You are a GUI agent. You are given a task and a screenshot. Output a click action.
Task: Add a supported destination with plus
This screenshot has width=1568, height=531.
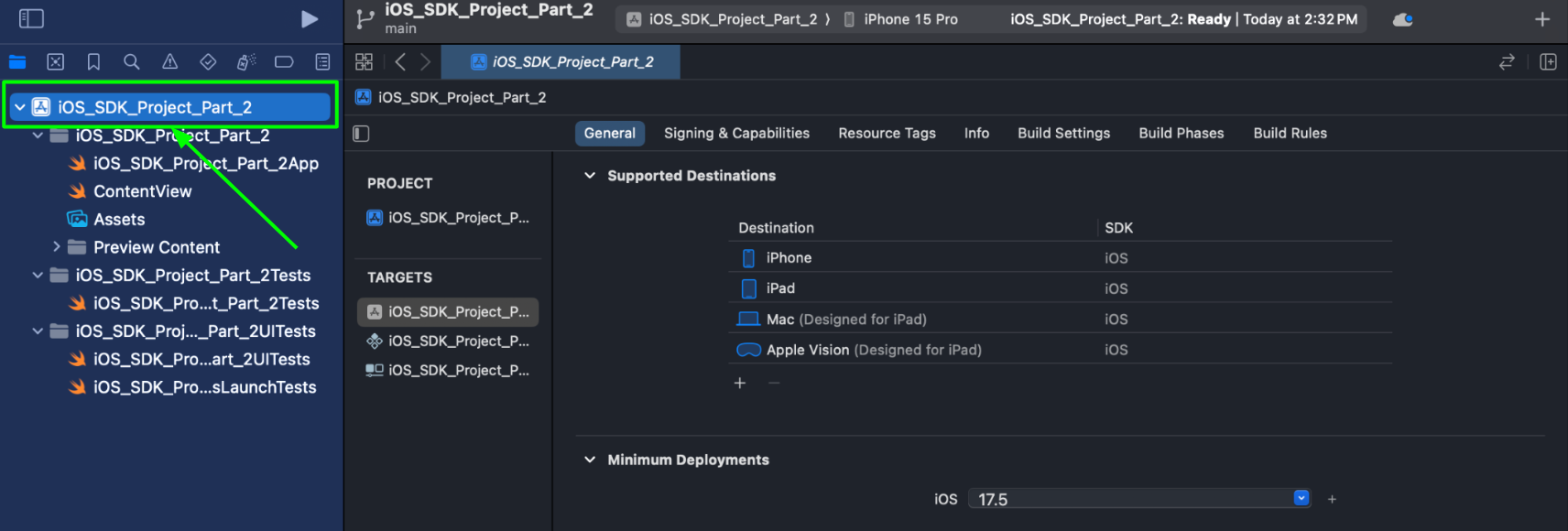click(740, 383)
